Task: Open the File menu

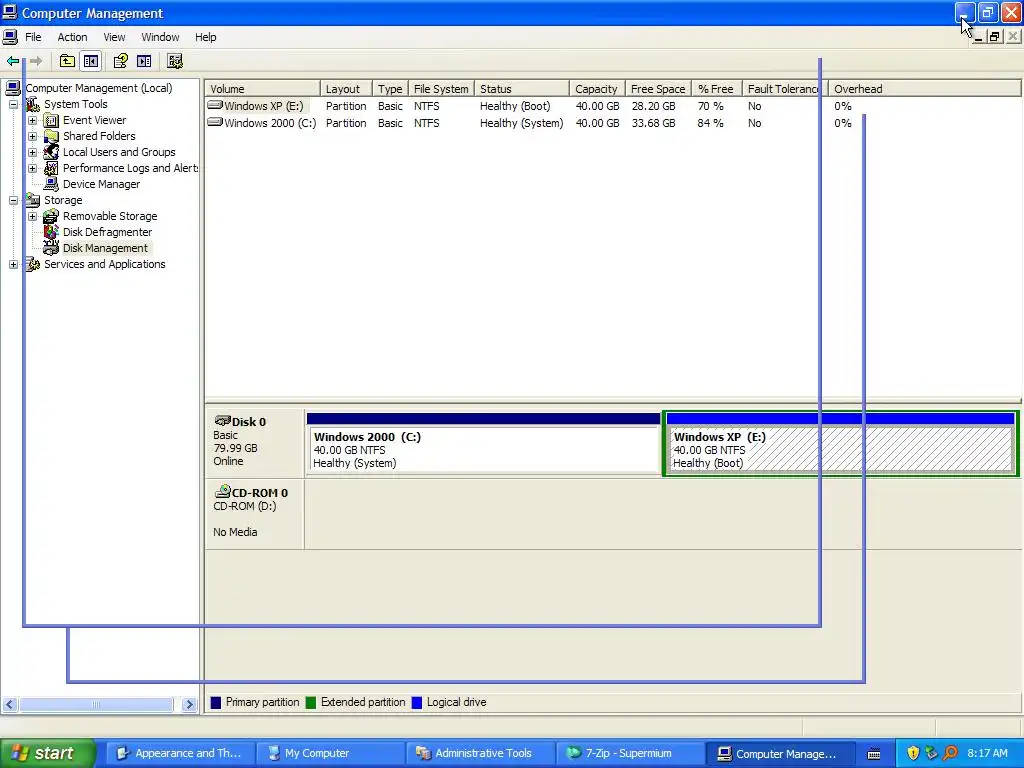Action: (33, 37)
